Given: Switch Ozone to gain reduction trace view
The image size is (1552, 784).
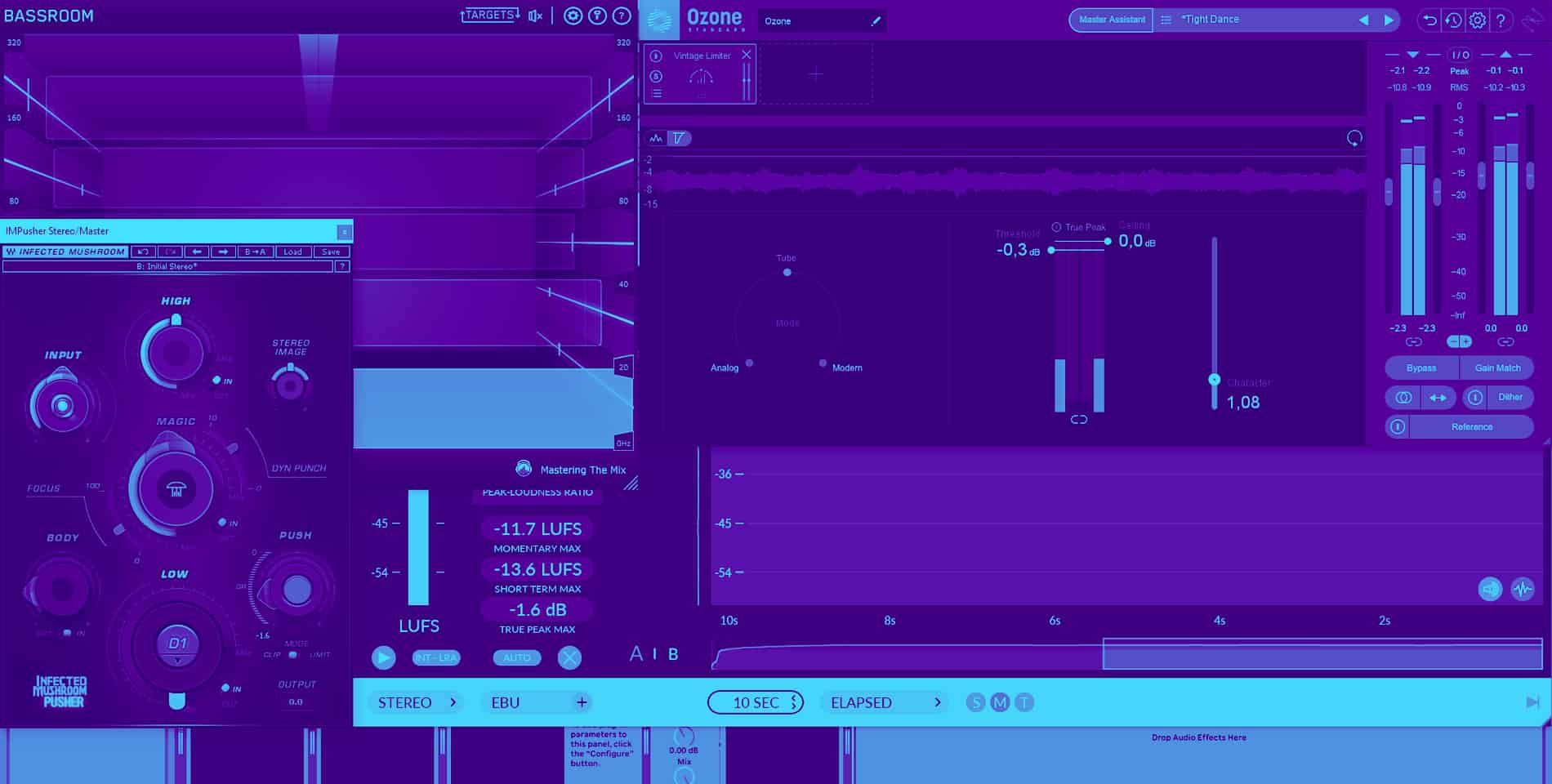Looking at the screenshot, I should [x=679, y=139].
